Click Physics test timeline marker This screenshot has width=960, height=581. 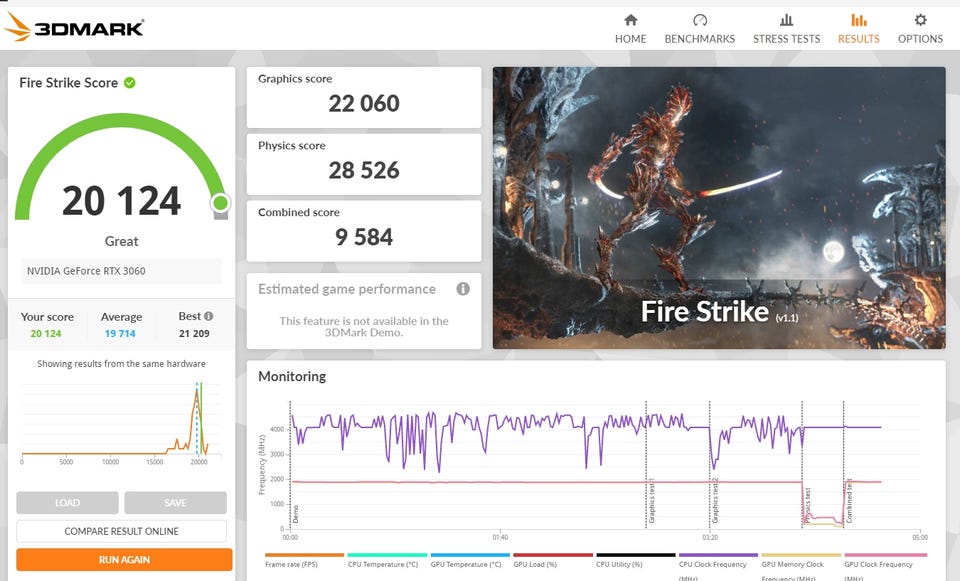tap(808, 504)
